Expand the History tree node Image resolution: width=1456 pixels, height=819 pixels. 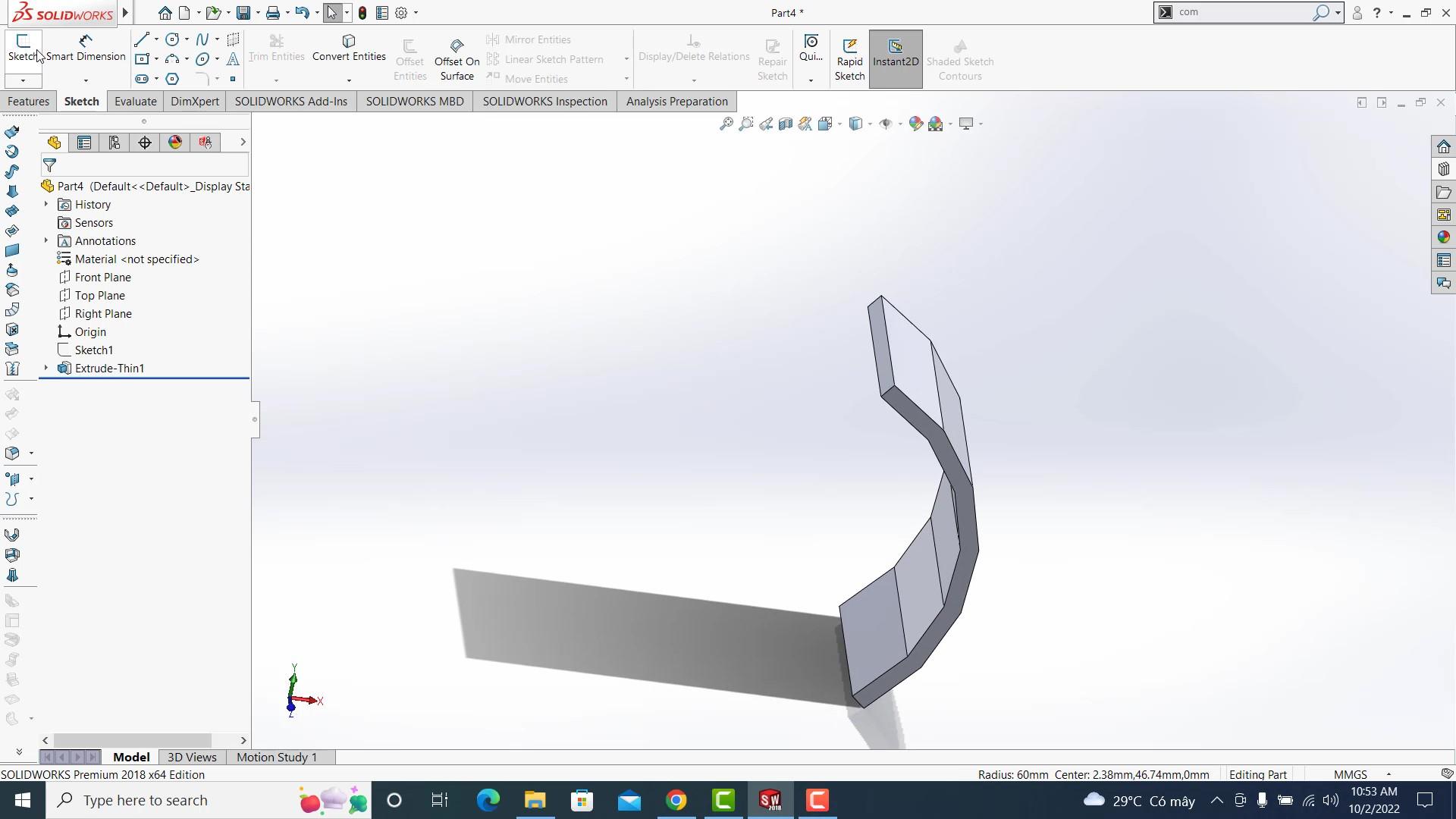tap(45, 204)
